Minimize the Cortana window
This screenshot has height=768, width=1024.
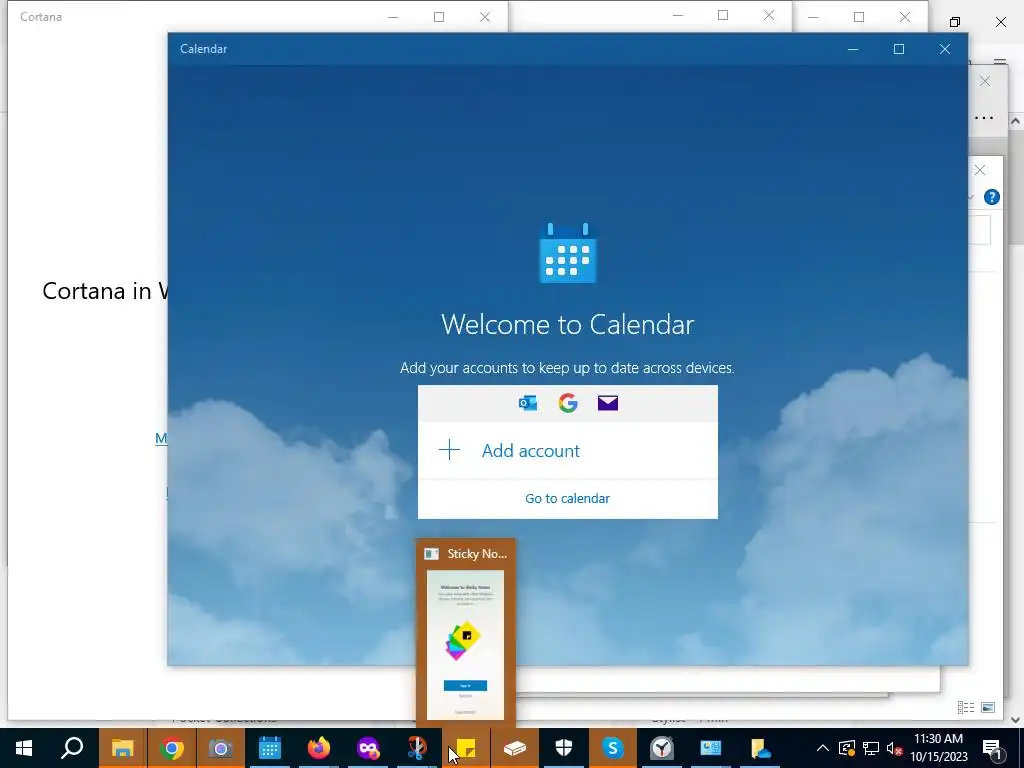(393, 17)
